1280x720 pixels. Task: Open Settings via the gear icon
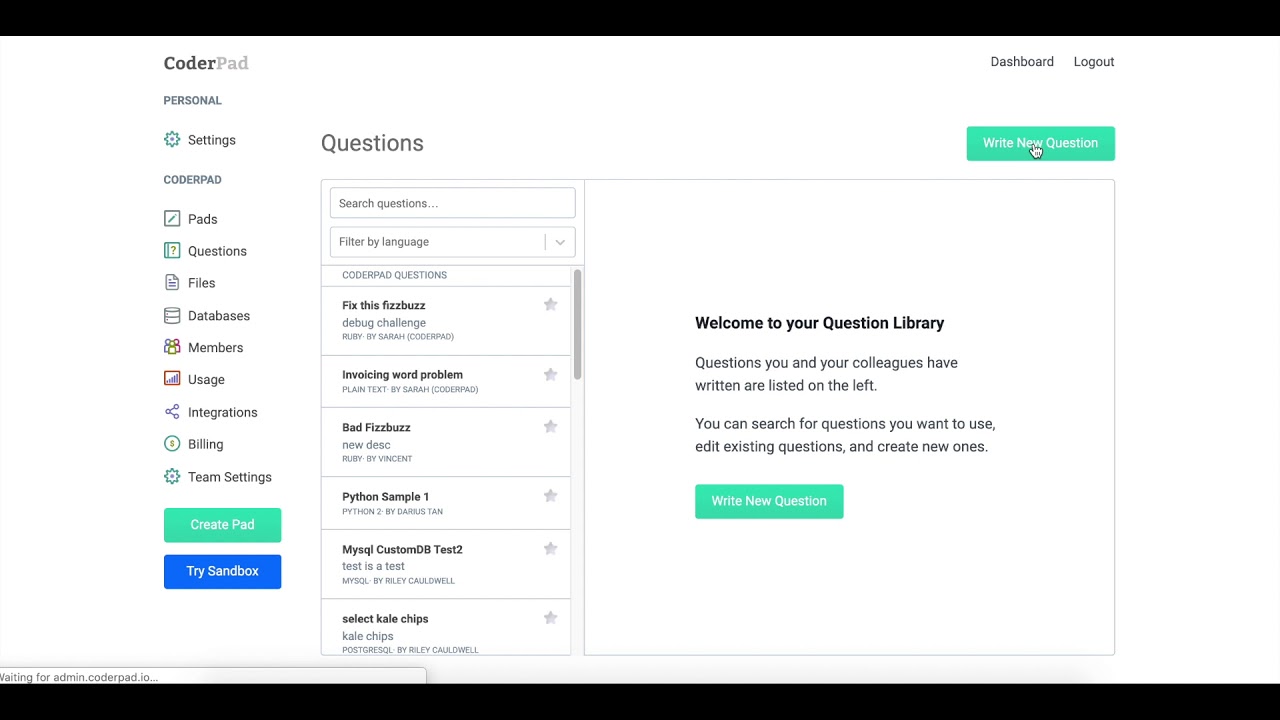[172, 140]
